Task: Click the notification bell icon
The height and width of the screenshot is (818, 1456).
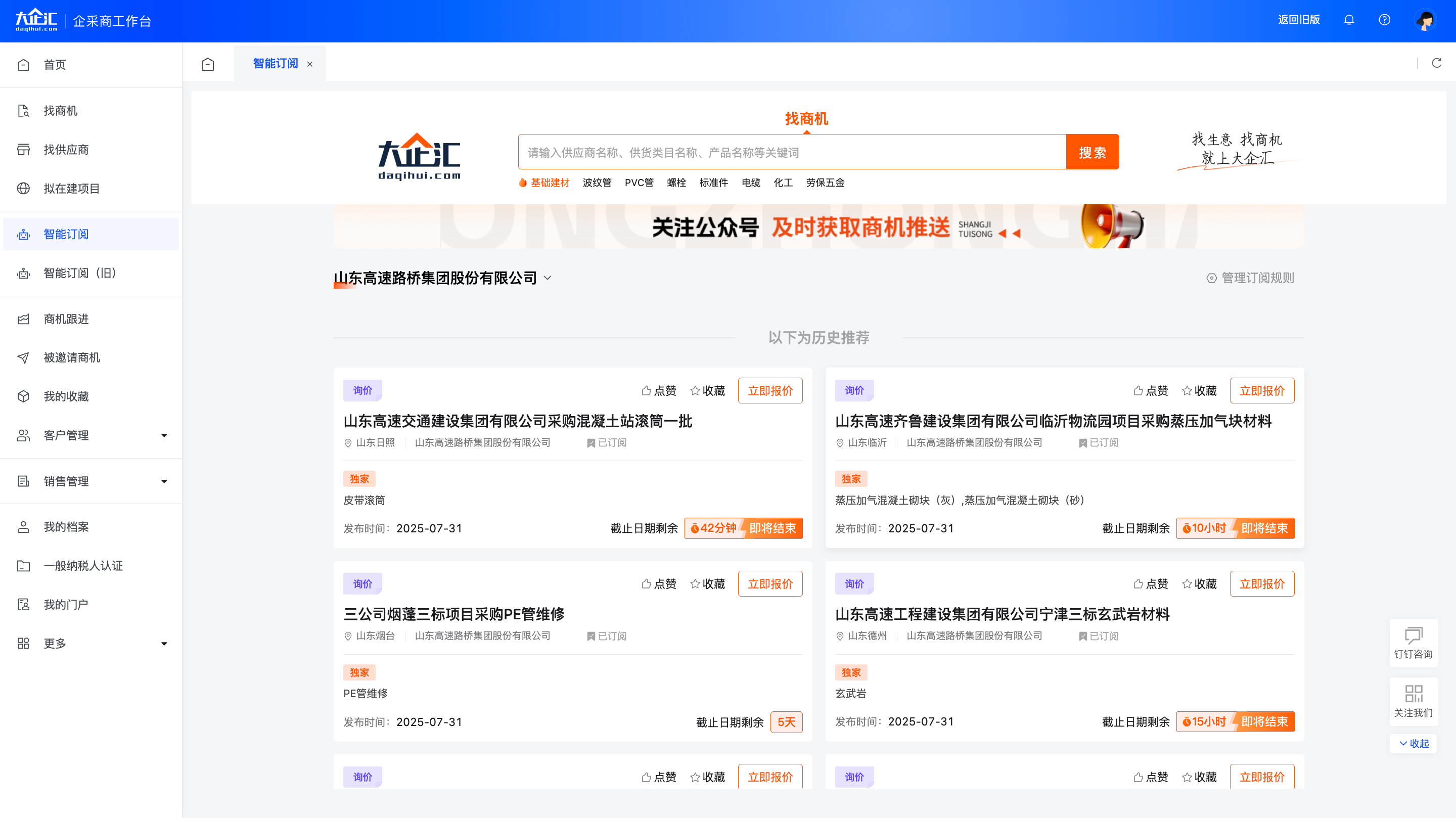Action: click(x=1349, y=20)
